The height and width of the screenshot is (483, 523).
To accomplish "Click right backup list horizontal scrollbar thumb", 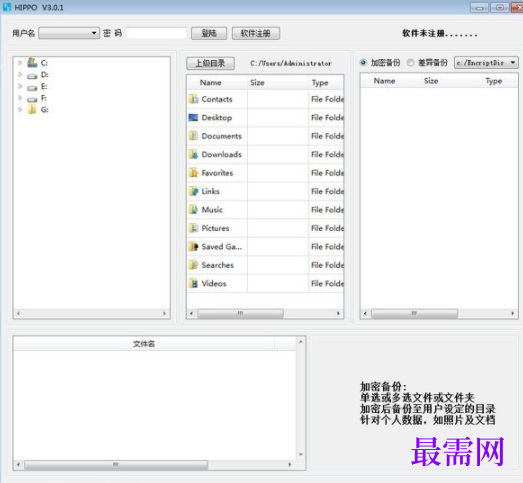I will (414, 313).
